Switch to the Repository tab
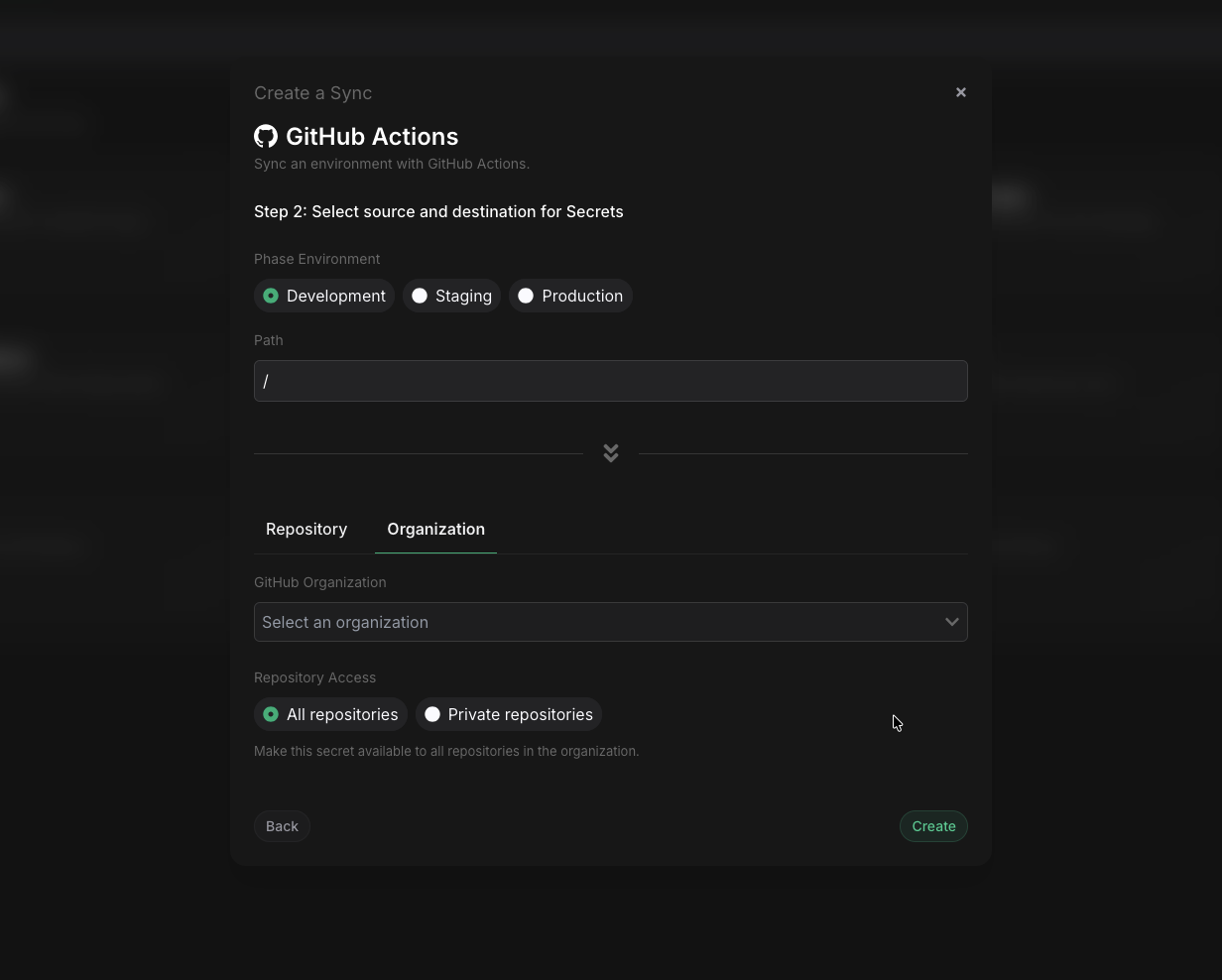Viewport: 1222px width, 980px height. coord(306,529)
